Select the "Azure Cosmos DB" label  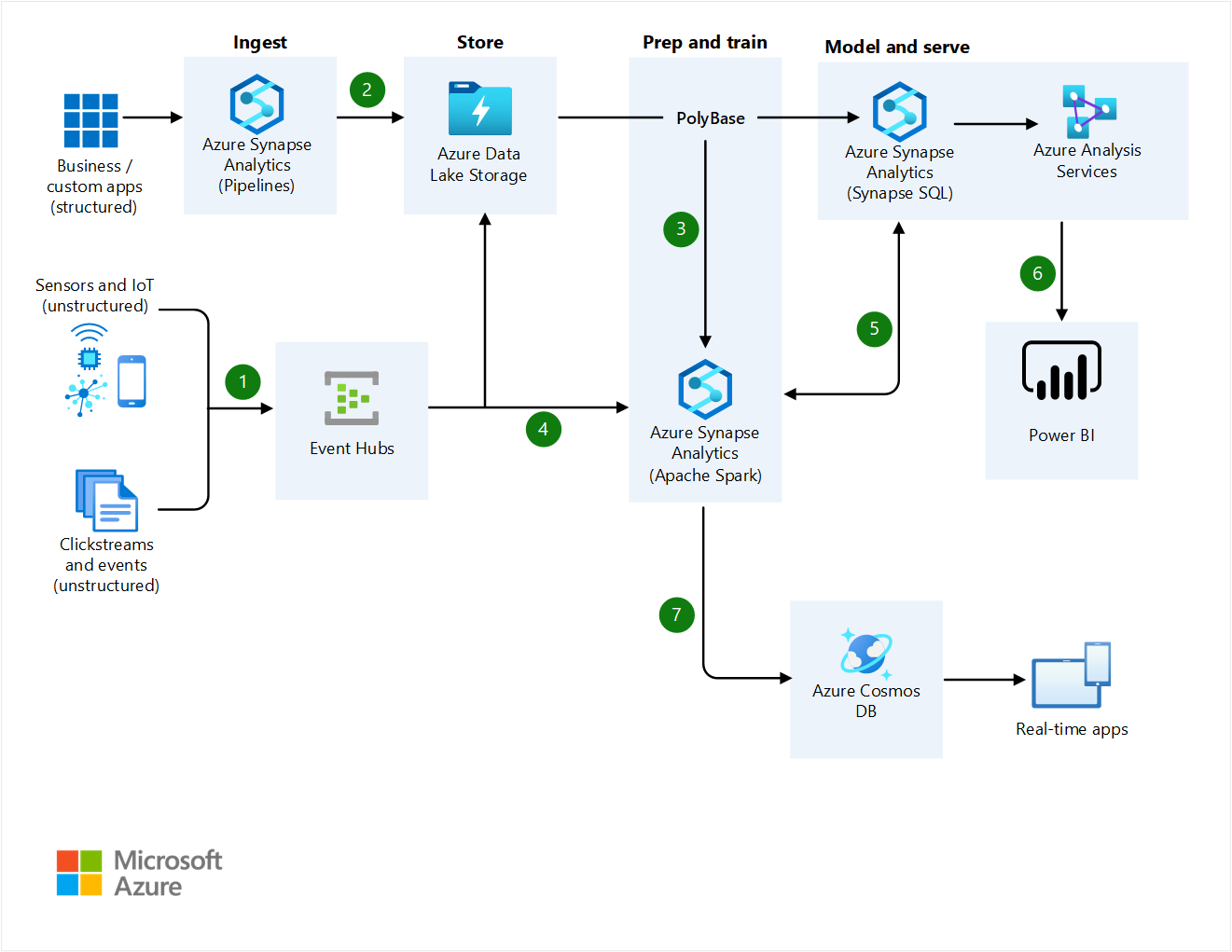point(866,701)
